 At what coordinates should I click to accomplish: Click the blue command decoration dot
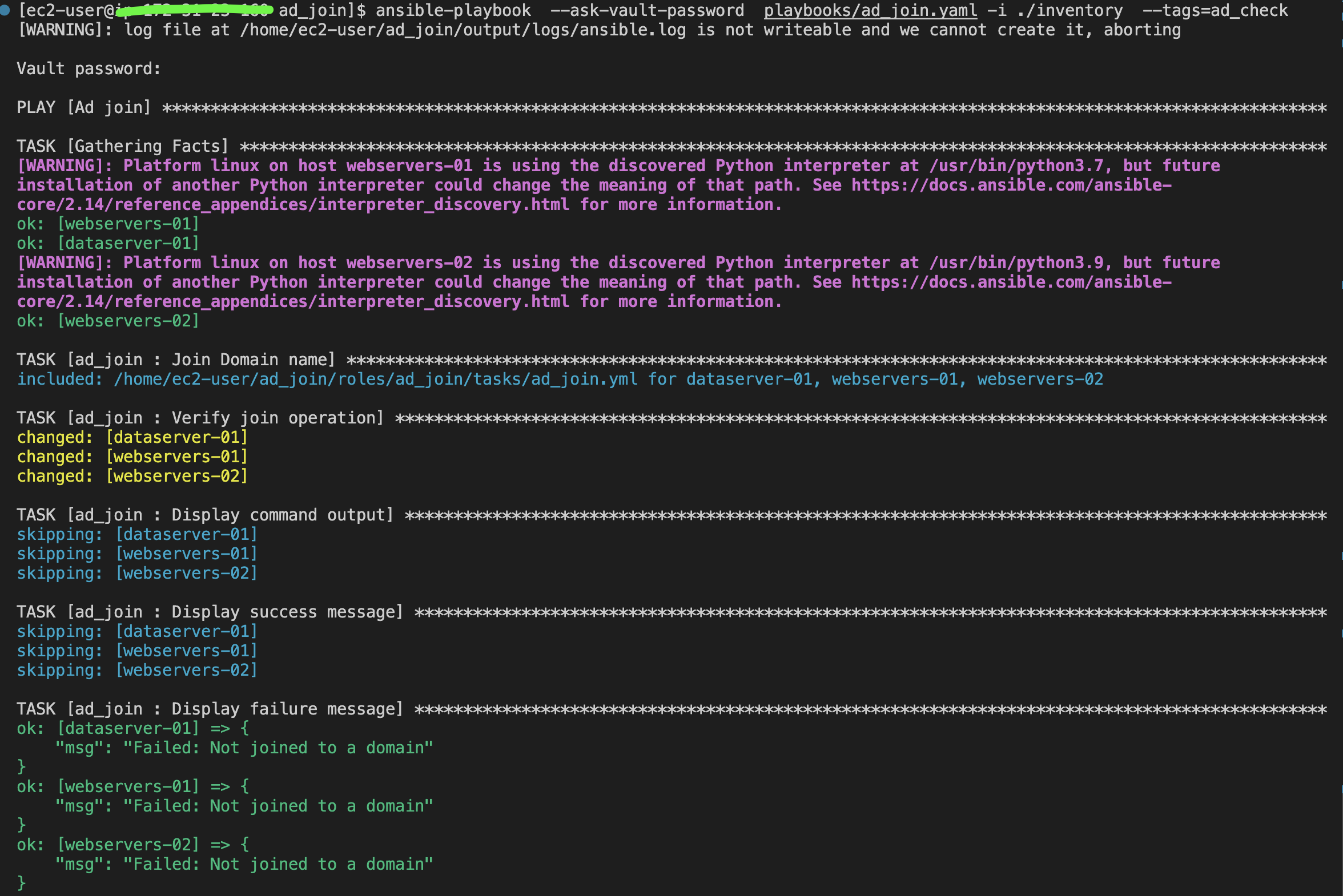pyautogui.click(x=5, y=10)
